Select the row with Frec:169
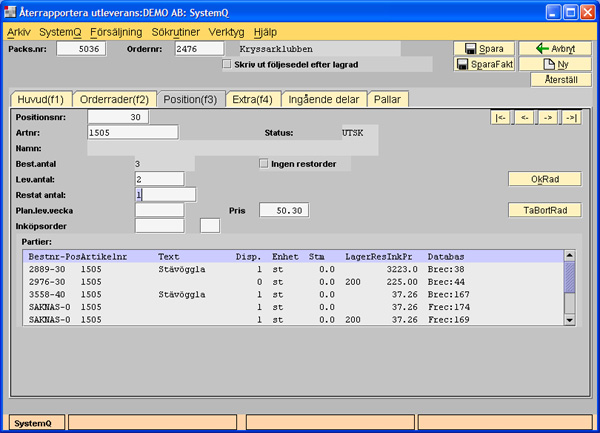Viewport: 600px width, 433px height. (x=293, y=319)
